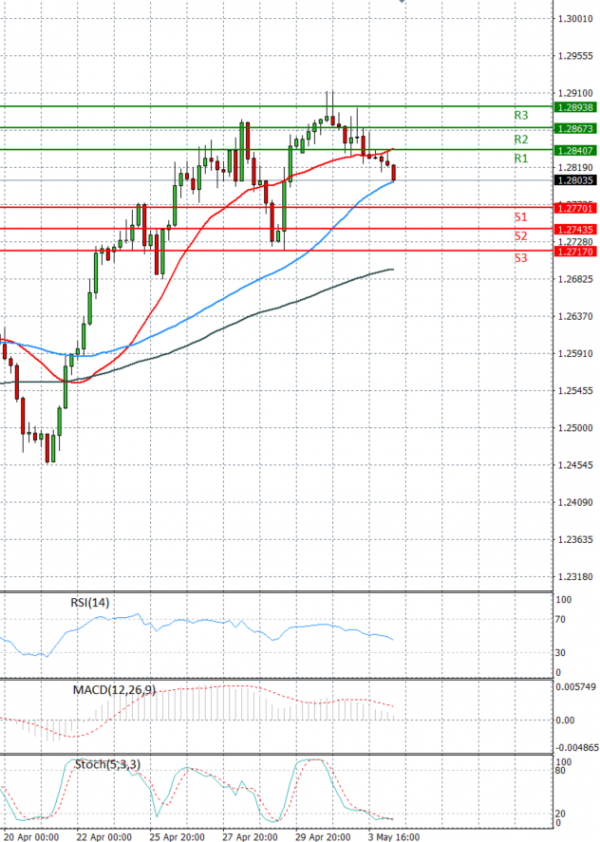Click the 1.28190 price axis value
This screenshot has width=600, height=842.
click(575, 168)
